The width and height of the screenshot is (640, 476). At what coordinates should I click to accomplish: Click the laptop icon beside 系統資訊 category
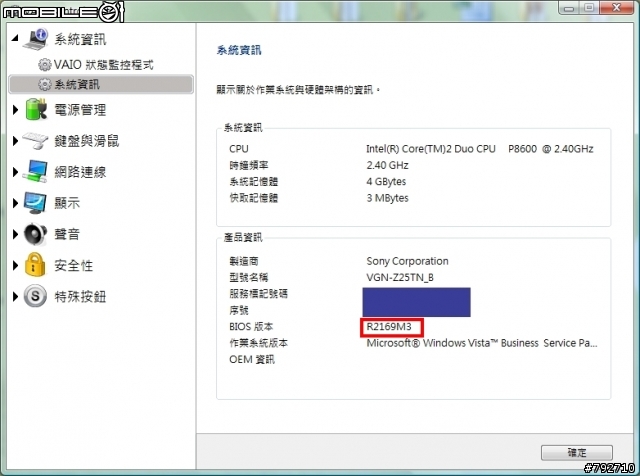[x=36, y=39]
